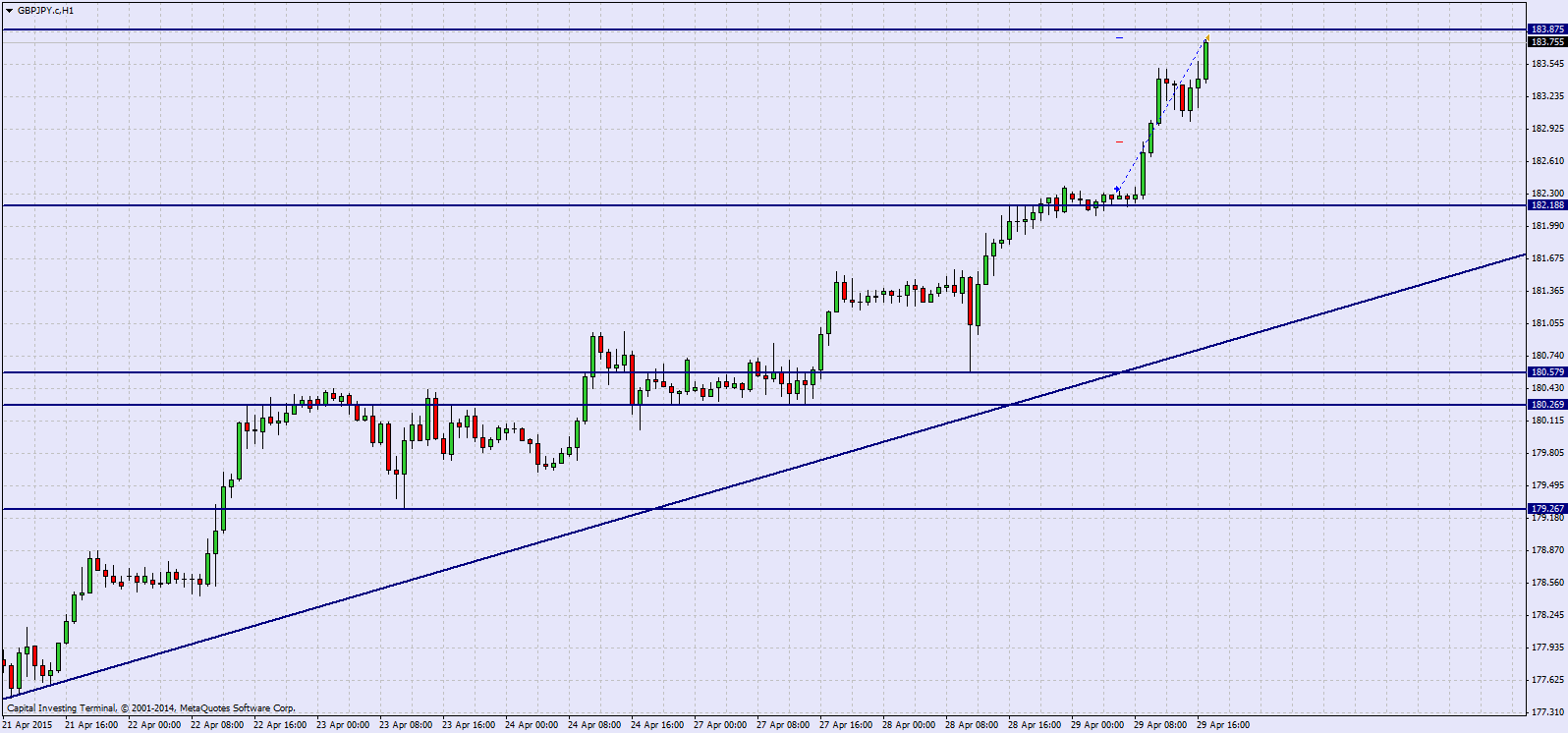Click the 178.560 price scale value
This screenshot has width=1568, height=733.
[1547, 583]
